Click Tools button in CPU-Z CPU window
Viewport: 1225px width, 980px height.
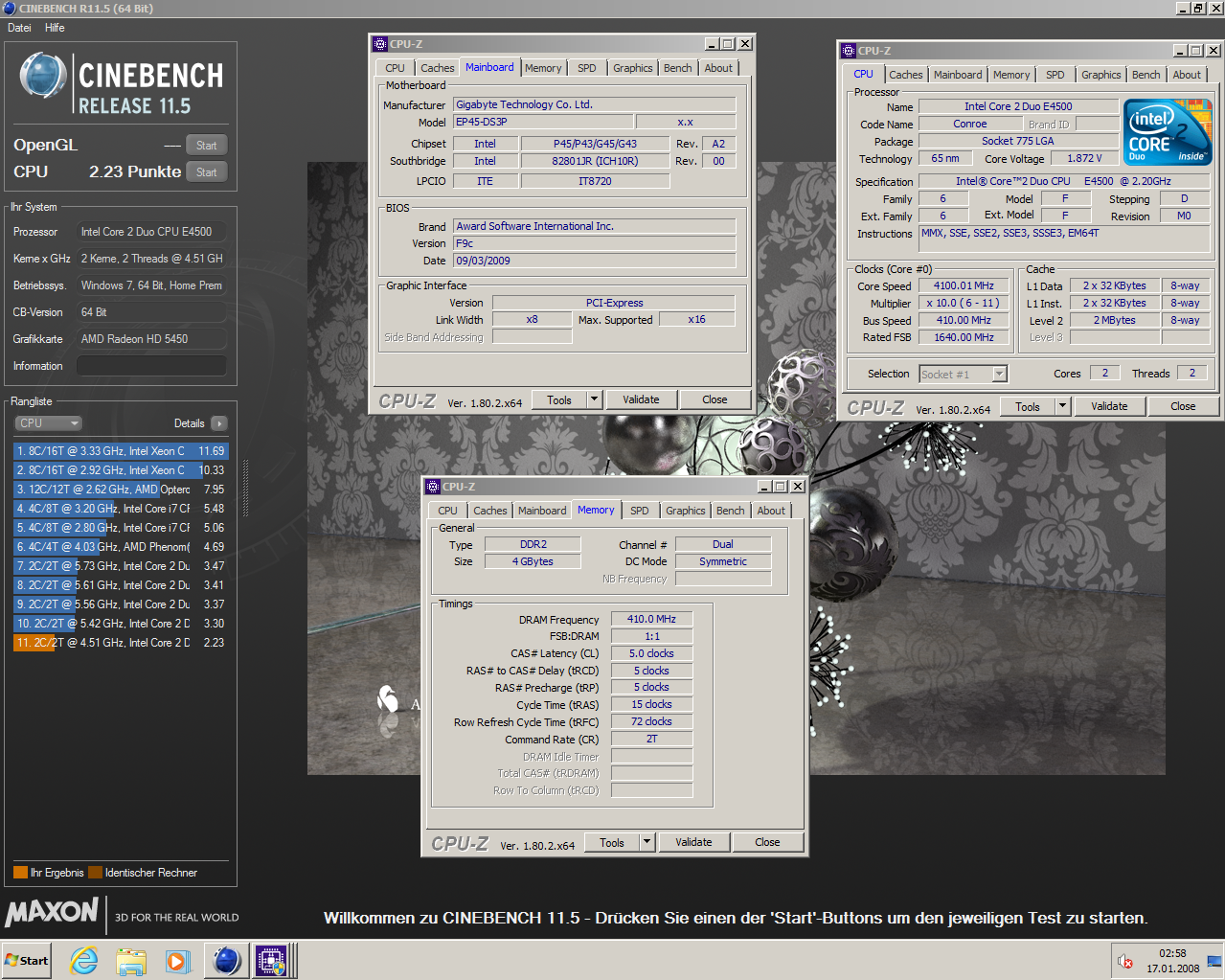(1028, 407)
